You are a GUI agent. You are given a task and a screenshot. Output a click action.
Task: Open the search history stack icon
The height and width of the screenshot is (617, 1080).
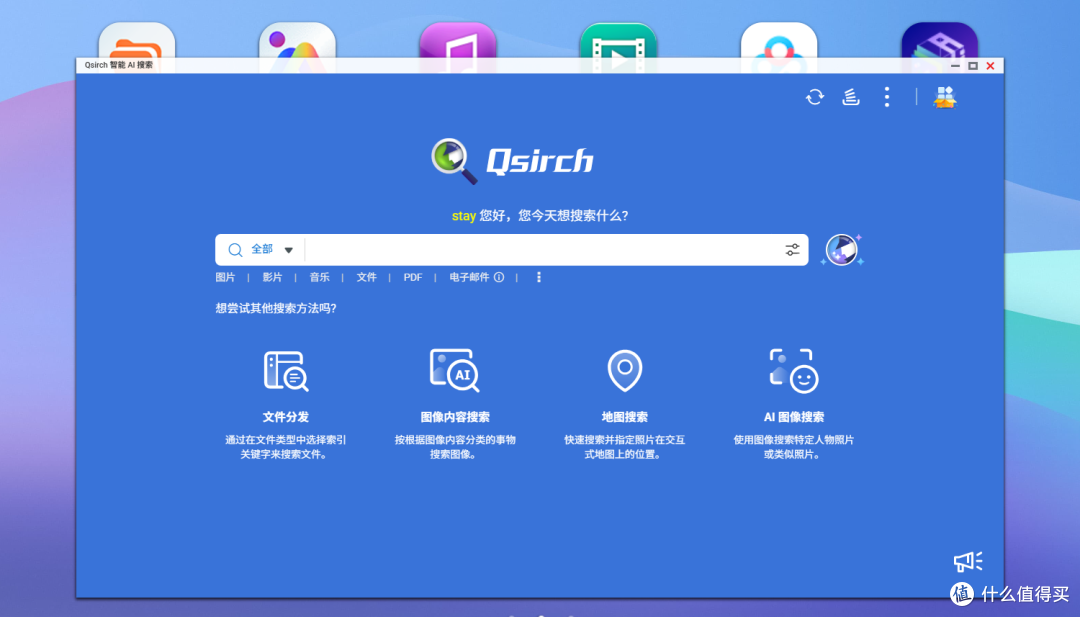pyautogui.click(x=851, y=97)
